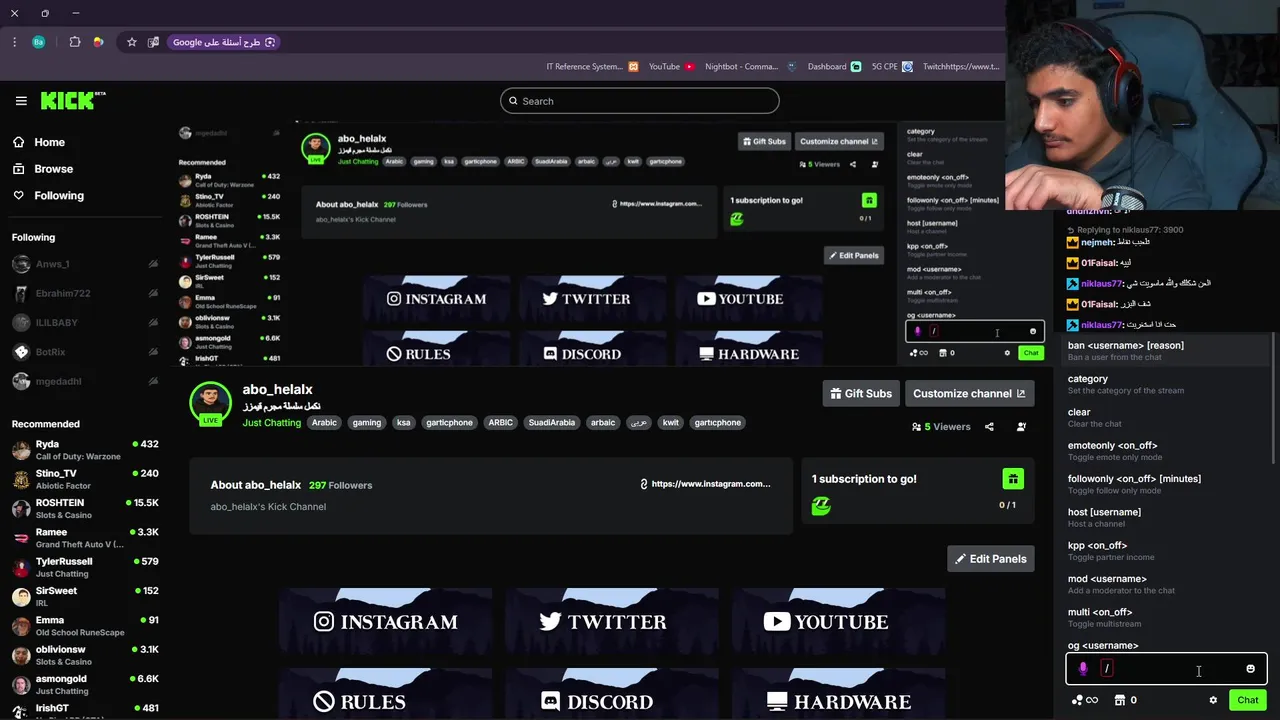This screenshot has width=1280, height=720.
Task: Click the browser profile avatar 'Ba'
Action: pyautogui.click(x=38, y=42)
